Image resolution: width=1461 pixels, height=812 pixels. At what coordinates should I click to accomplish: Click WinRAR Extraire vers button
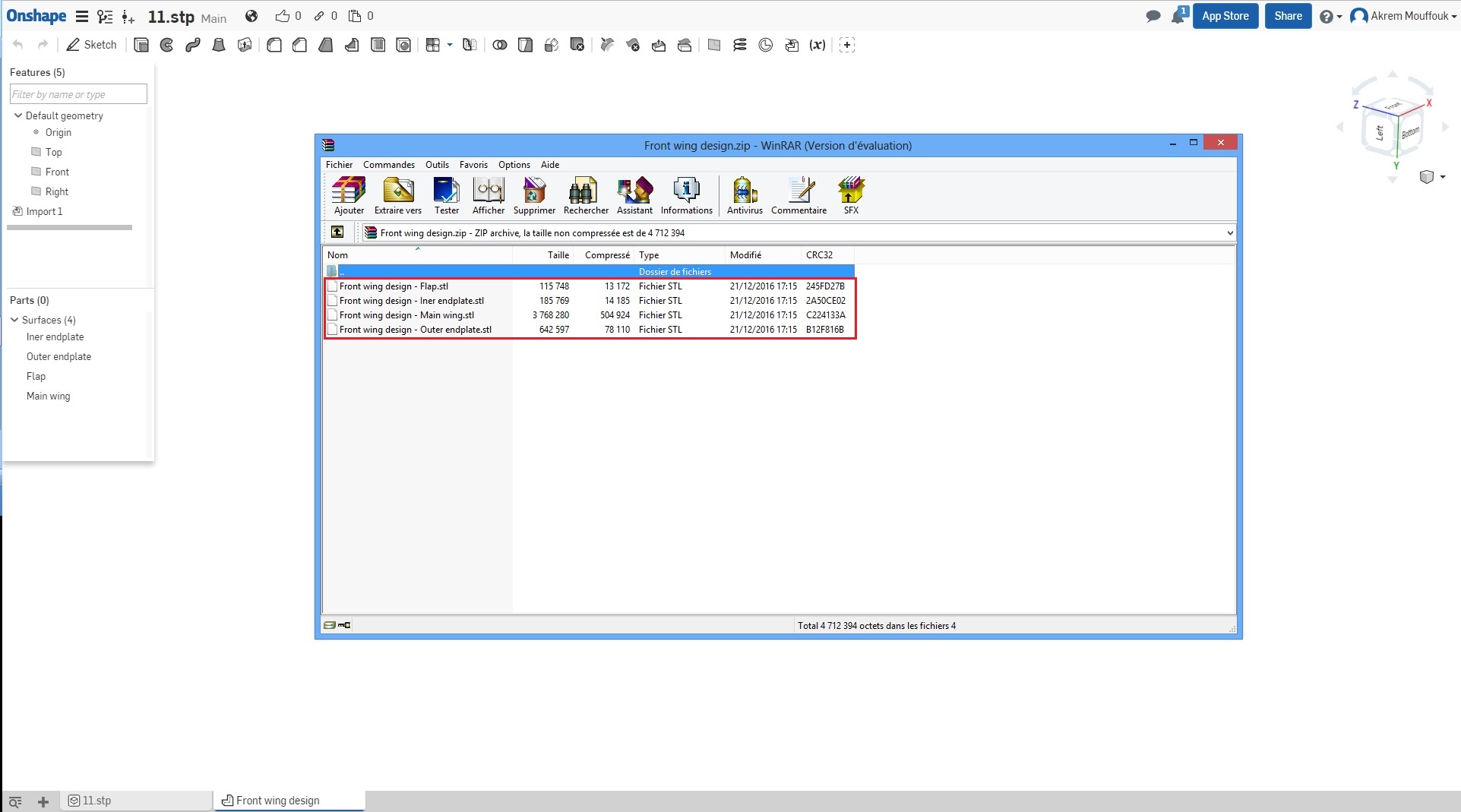(x=398, y=195)
